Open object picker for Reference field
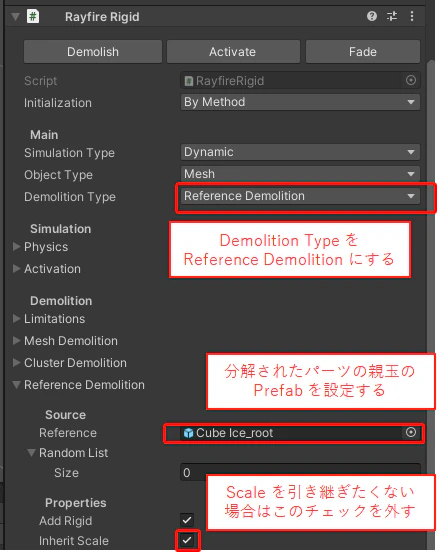The image size is (437, 552). (411, 432)
